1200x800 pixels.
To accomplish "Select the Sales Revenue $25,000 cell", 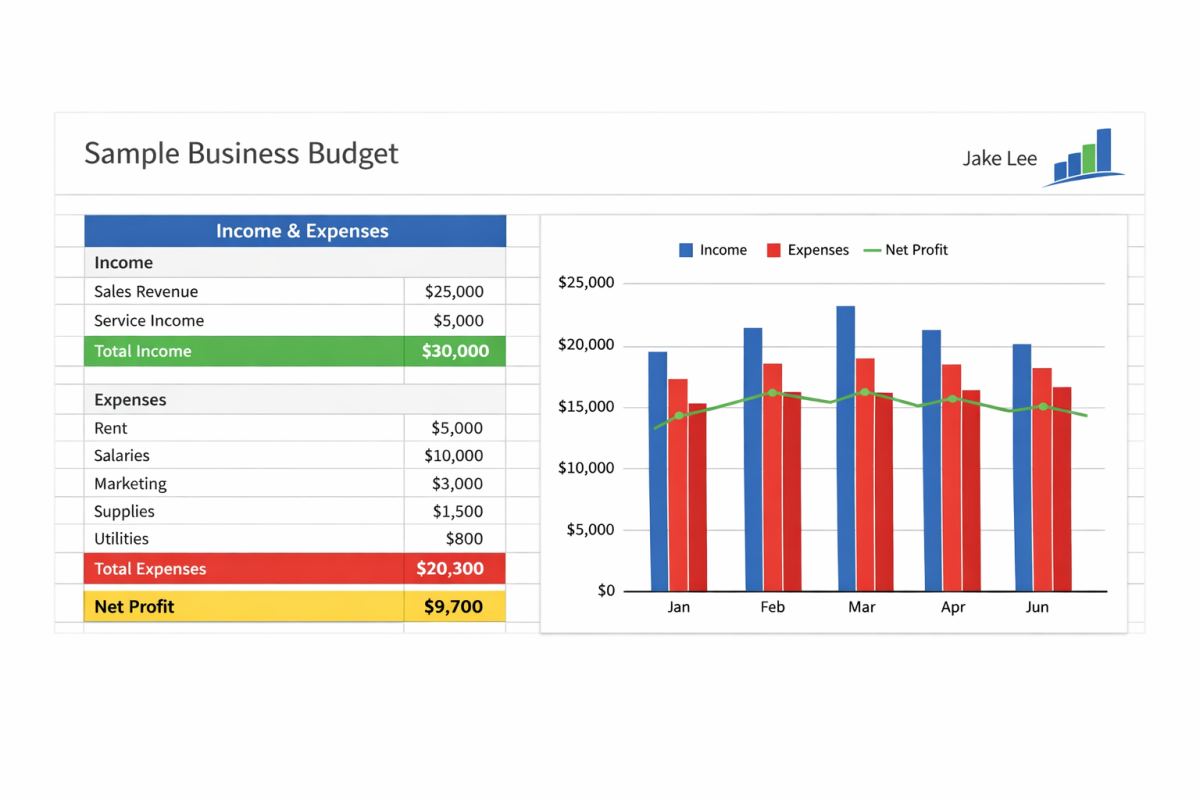I will click(x=454, y=292).
